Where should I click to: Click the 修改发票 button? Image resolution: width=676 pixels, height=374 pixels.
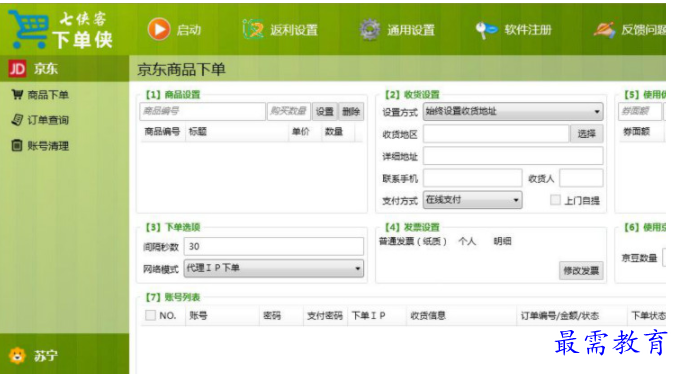click(581, 271)
